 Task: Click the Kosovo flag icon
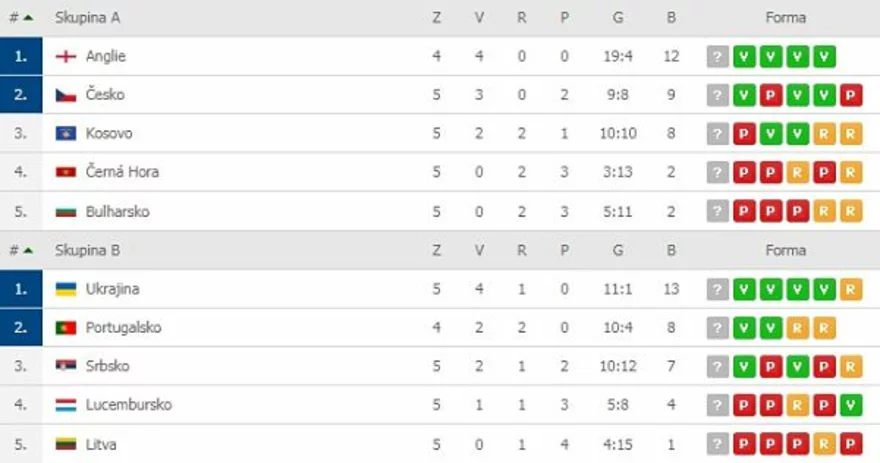click(x=66, y=133)
